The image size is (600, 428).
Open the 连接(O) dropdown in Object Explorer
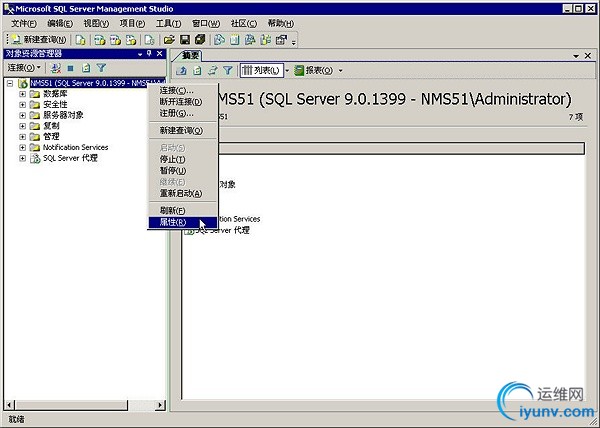point(24,68)
